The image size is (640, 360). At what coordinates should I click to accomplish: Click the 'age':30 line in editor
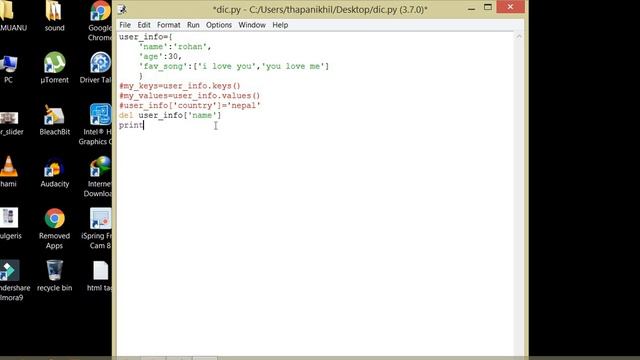pos(160,56)
